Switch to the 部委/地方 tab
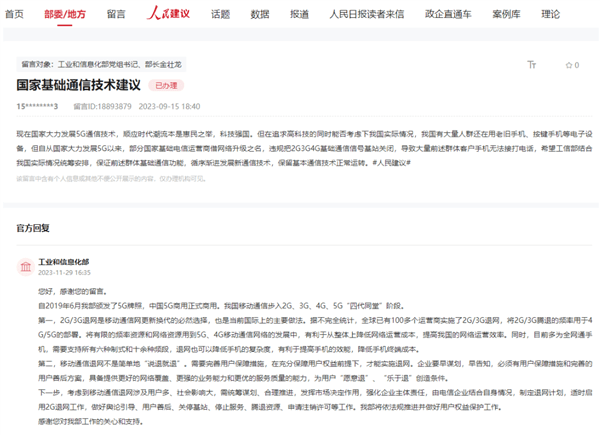600x435 pixels. pos(65,15)
